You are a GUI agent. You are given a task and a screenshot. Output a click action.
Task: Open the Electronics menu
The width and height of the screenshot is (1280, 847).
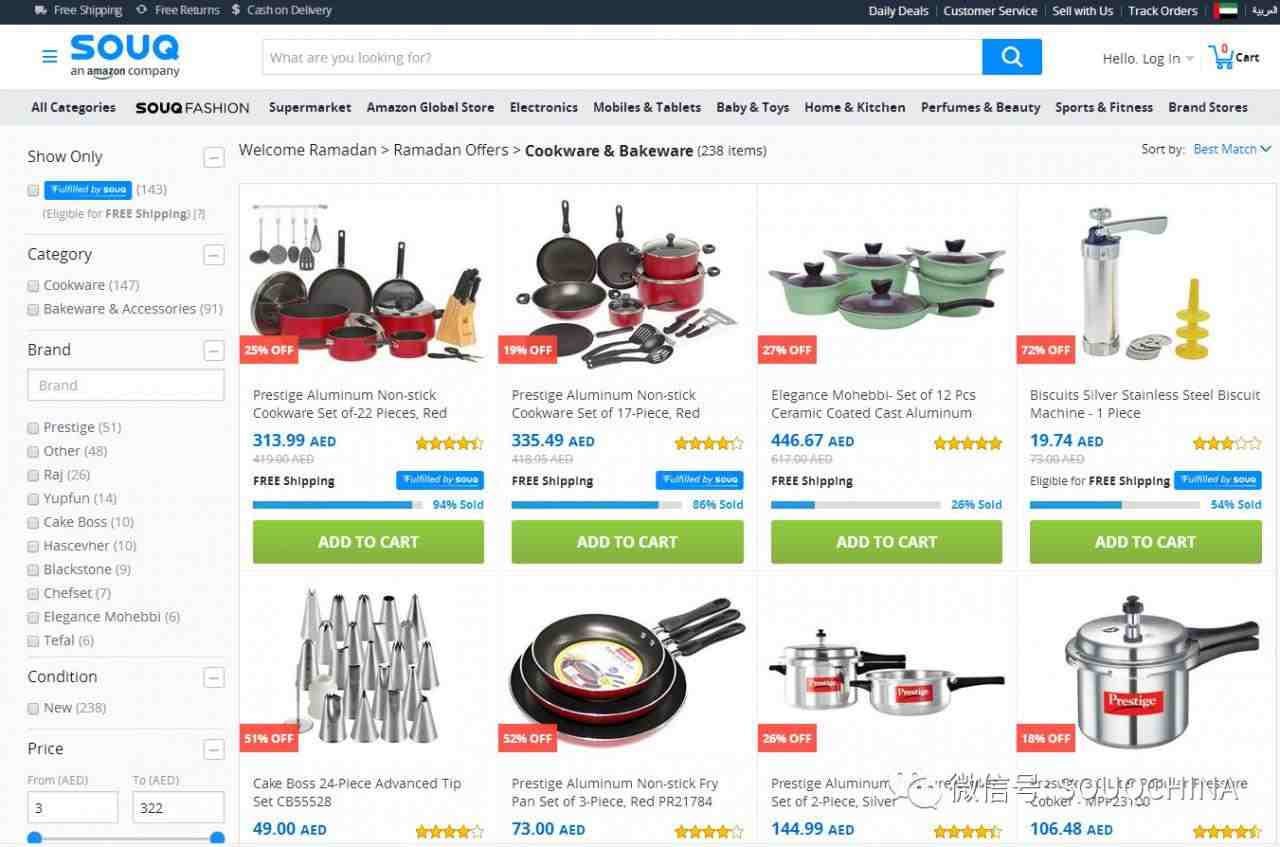tap(543, 107)
